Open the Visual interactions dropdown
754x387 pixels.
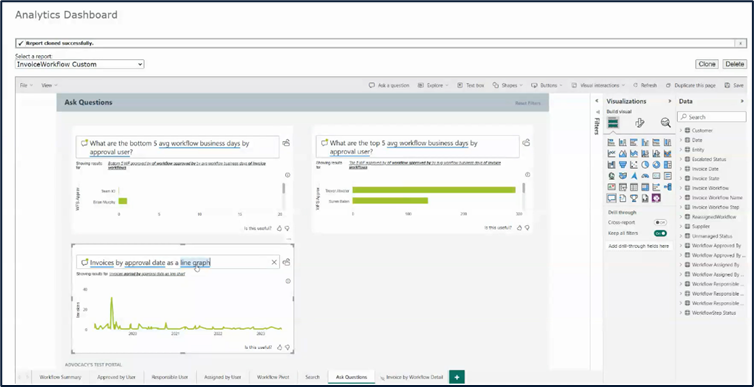[x=598, y=85]
